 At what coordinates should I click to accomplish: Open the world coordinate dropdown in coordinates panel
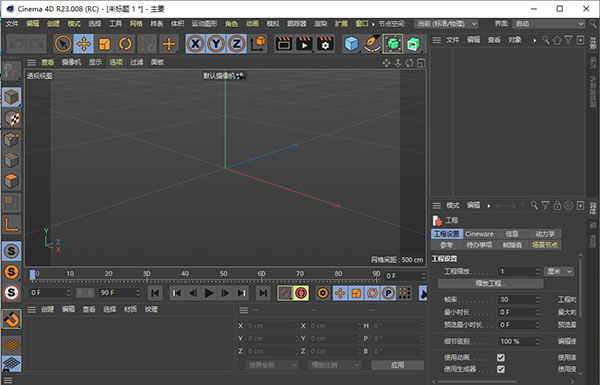[x=271, y=365]
